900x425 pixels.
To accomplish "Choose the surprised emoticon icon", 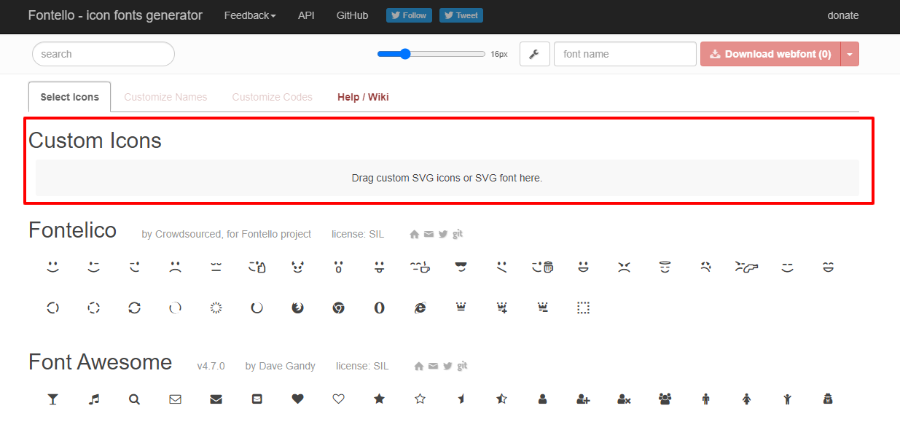I will 338,266.
